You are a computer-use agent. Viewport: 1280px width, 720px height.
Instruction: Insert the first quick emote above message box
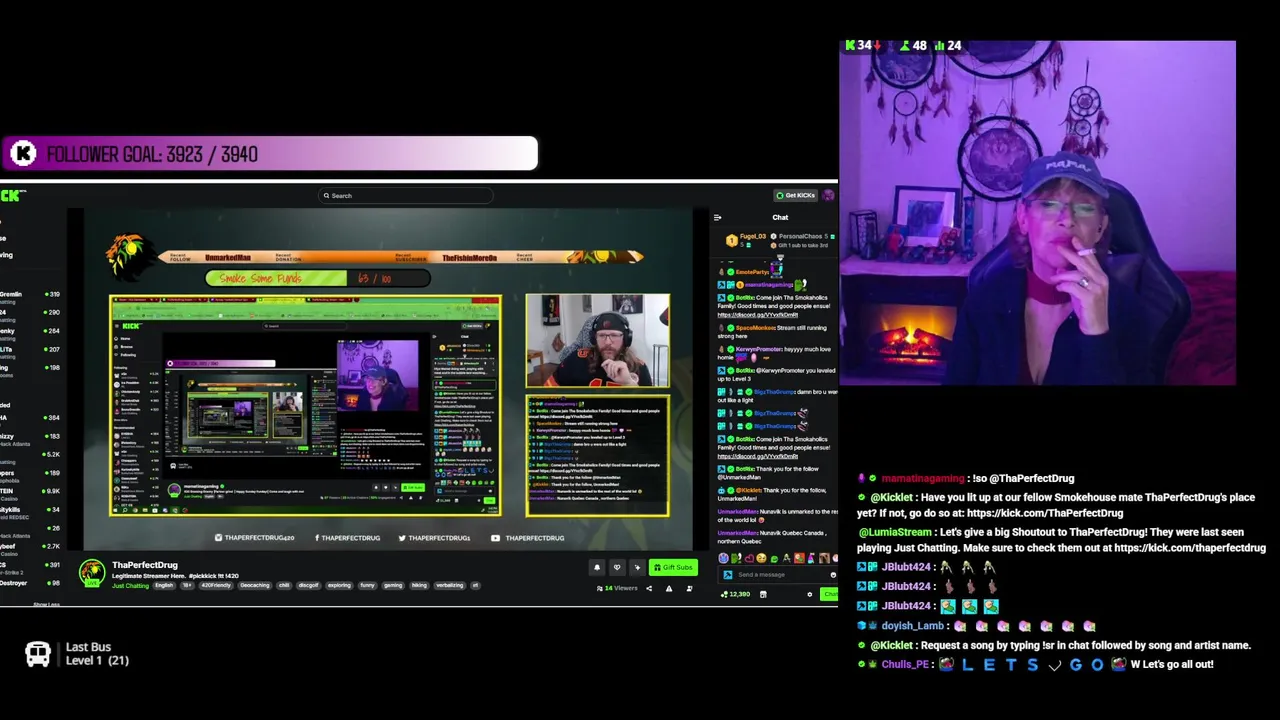(724, 559)
